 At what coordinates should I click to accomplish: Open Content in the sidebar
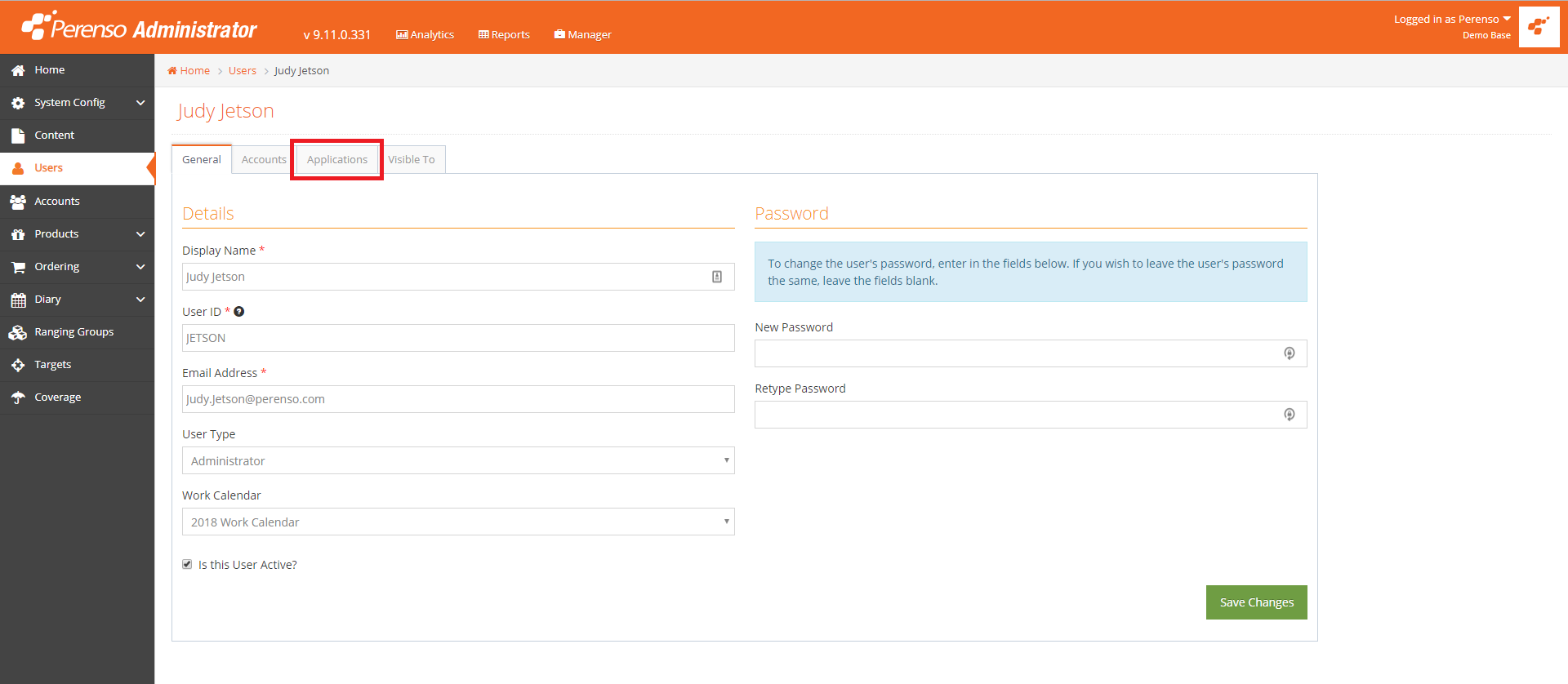[77, 135]
